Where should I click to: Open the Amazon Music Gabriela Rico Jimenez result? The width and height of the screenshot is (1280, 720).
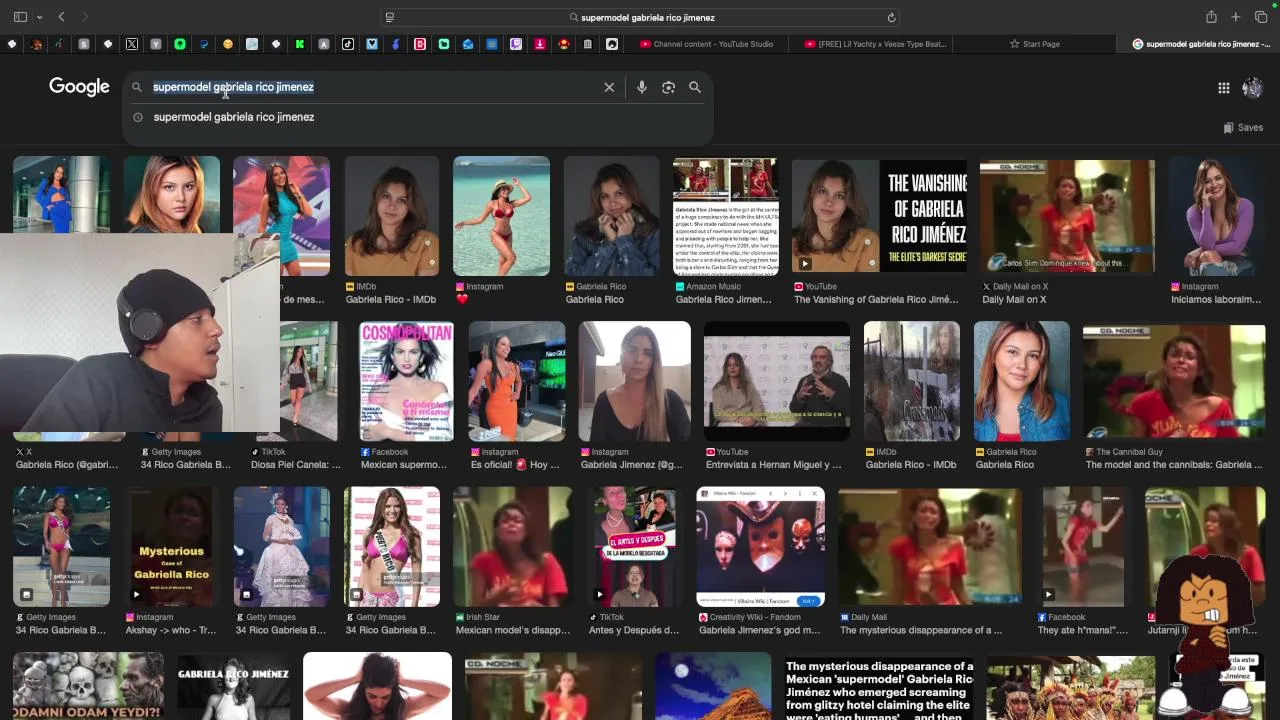pos(725,215)
